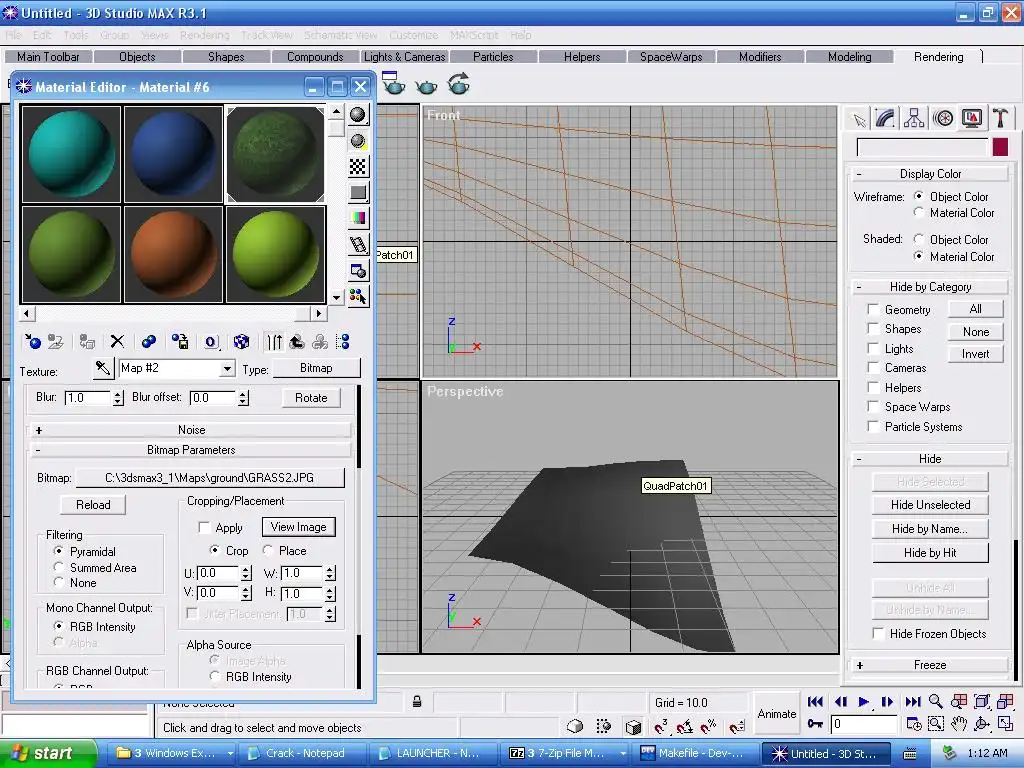Open the Hierarchy command panel tab
The width and height of the screenshot is (1024, 768).
(914, 118)
